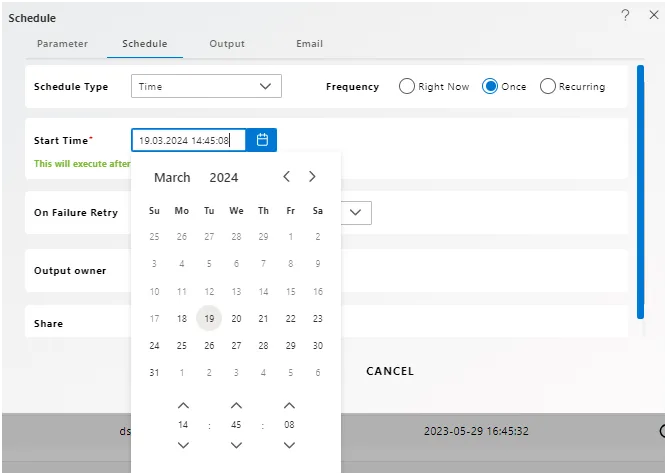Viewport: 667px width, 475px height.
Task: Click the 2023-05-29 16:45:32 timestamp in background
Action: click(x=476, y=431)
